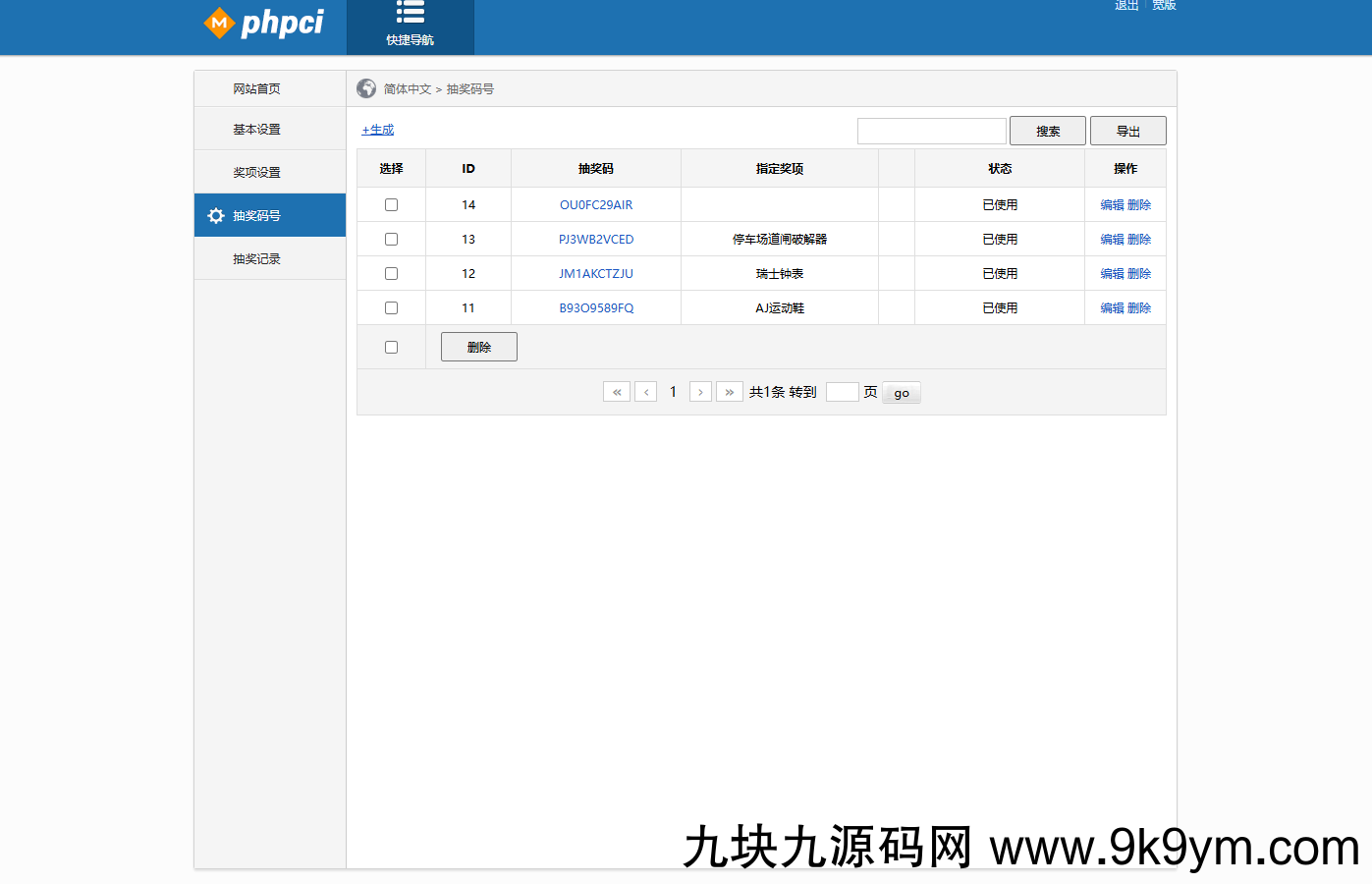
Task: Check the checkbox for row ID 14
Action: pos(391,204)
